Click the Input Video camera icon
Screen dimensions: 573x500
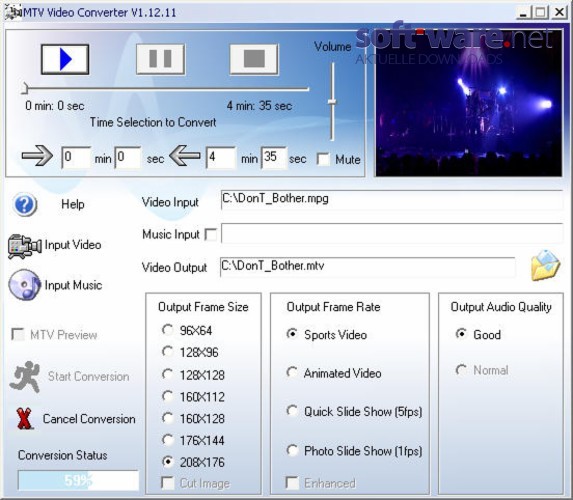[24, 246]
